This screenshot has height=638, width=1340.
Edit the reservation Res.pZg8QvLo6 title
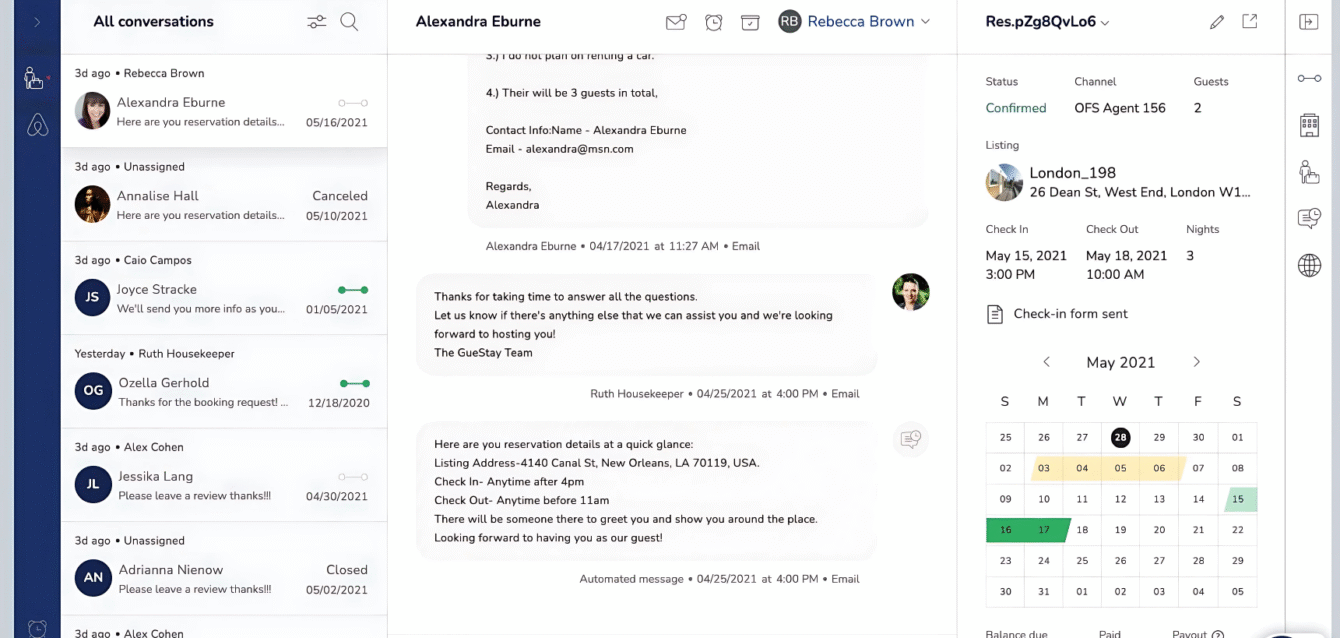[1217, 20]
